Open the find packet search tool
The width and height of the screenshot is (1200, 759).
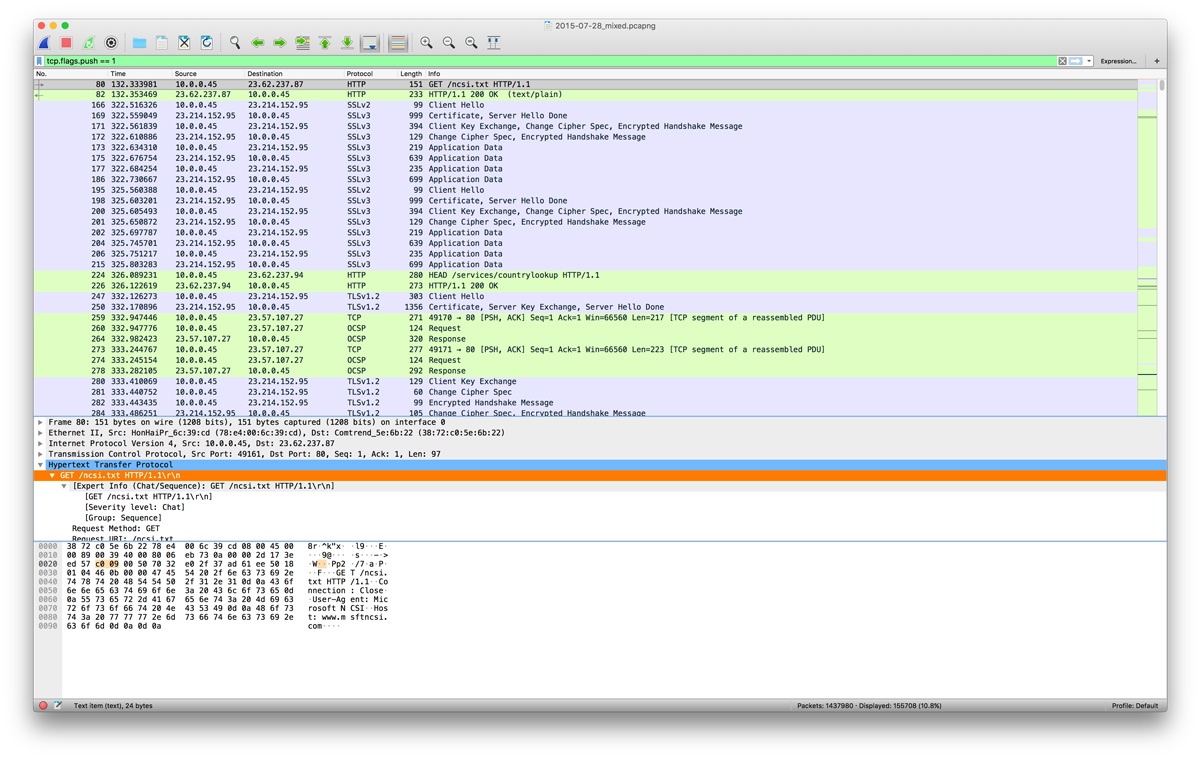coord(236,42)
